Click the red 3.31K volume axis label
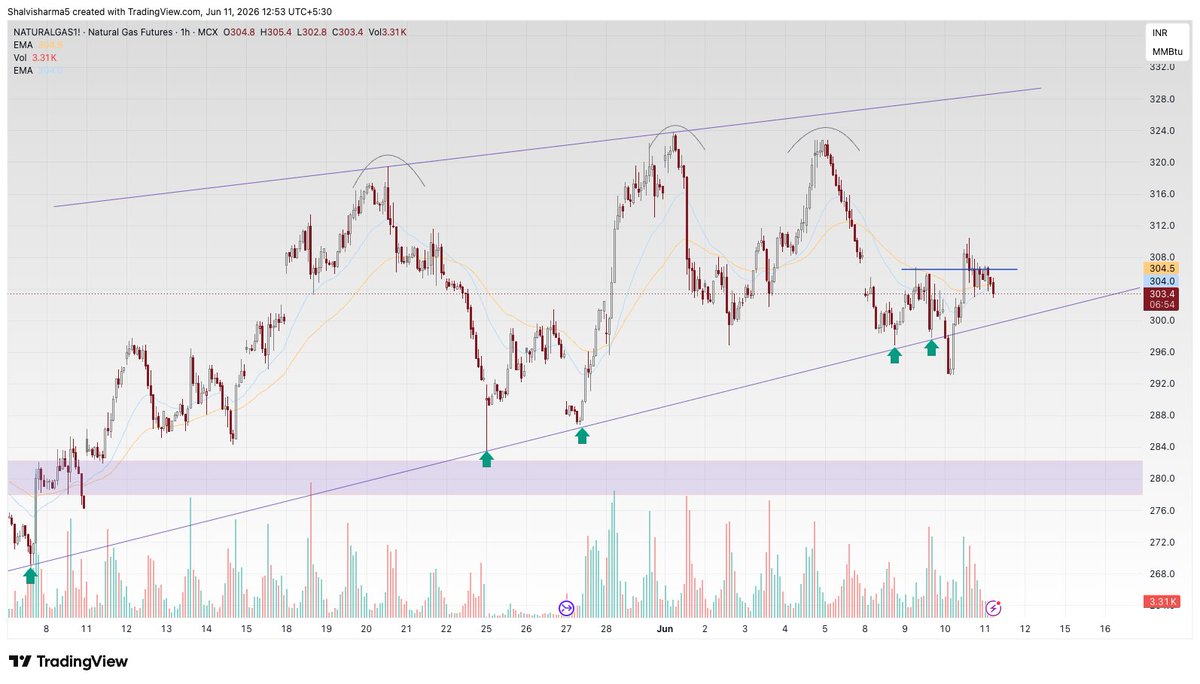 pyautogui.click(x=1161, y=602)
